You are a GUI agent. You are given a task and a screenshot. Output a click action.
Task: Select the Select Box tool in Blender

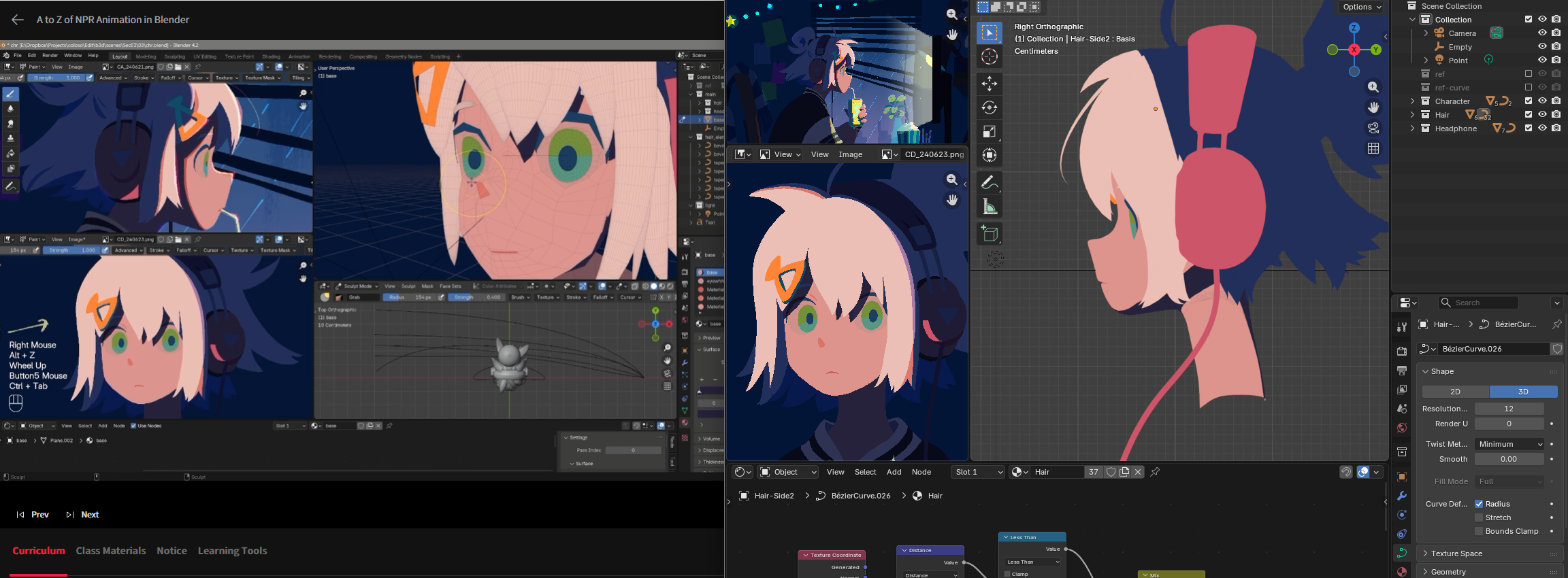[990, 33]
